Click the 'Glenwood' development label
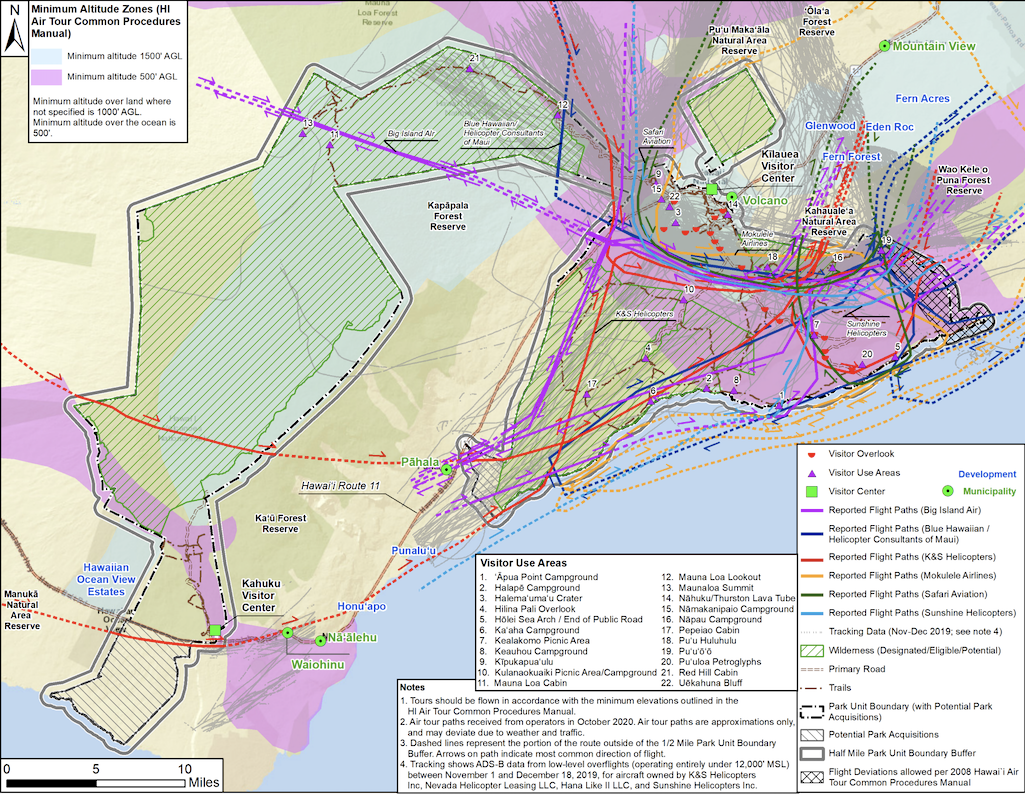 [x=830, y=126]
